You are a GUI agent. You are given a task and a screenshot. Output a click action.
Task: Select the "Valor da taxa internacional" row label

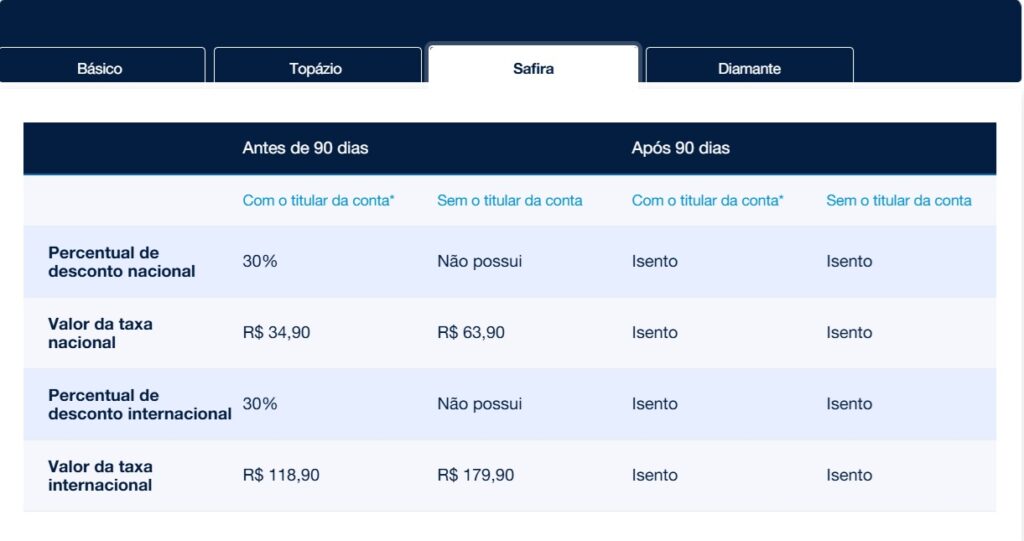click(x=100, y=476)
